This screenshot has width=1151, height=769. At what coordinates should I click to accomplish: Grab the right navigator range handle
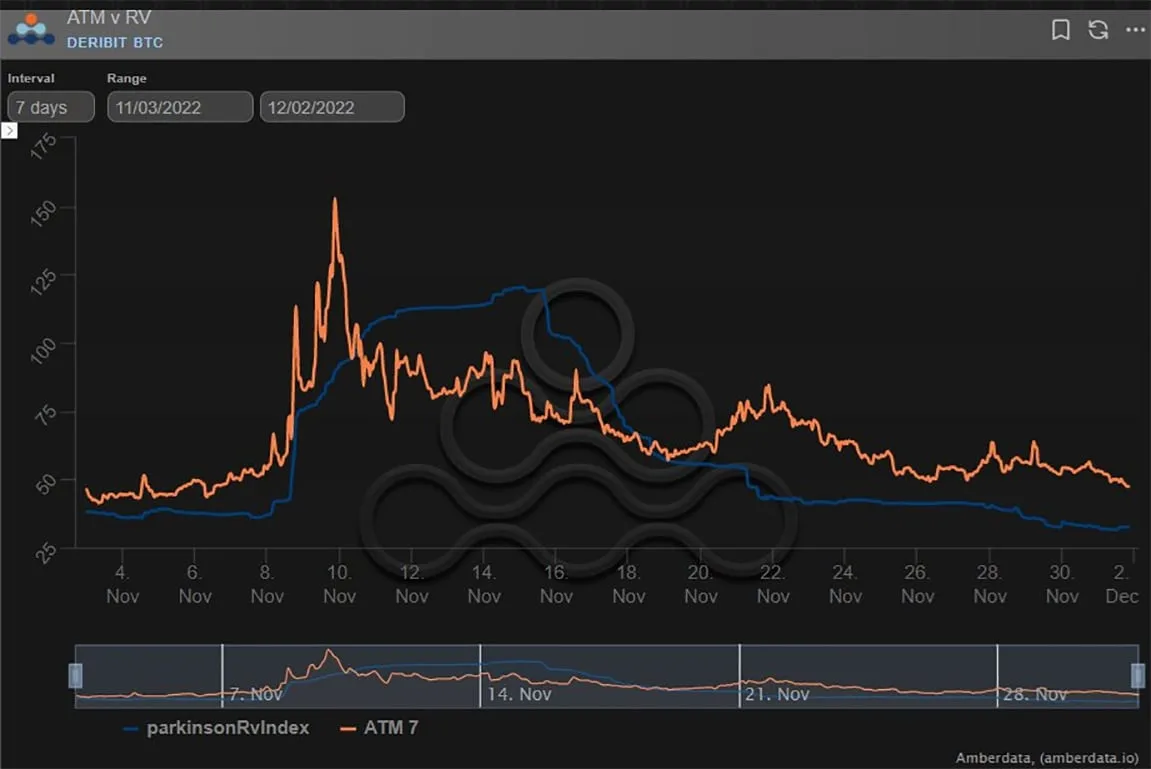click(1138, 676)
